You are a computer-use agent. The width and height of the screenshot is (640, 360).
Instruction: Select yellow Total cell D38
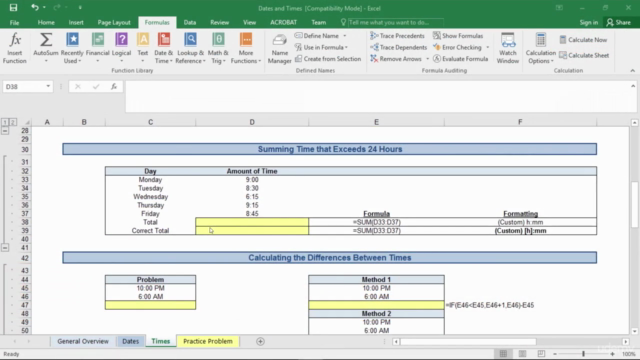tap(252, 222)
